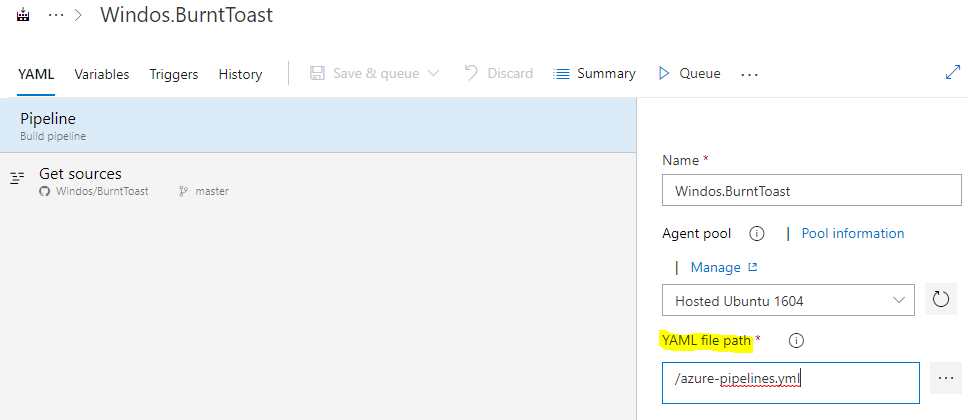Screen dimensions: 980x420
Task: Focus the YAML file path input field
Action: [791, 382]
